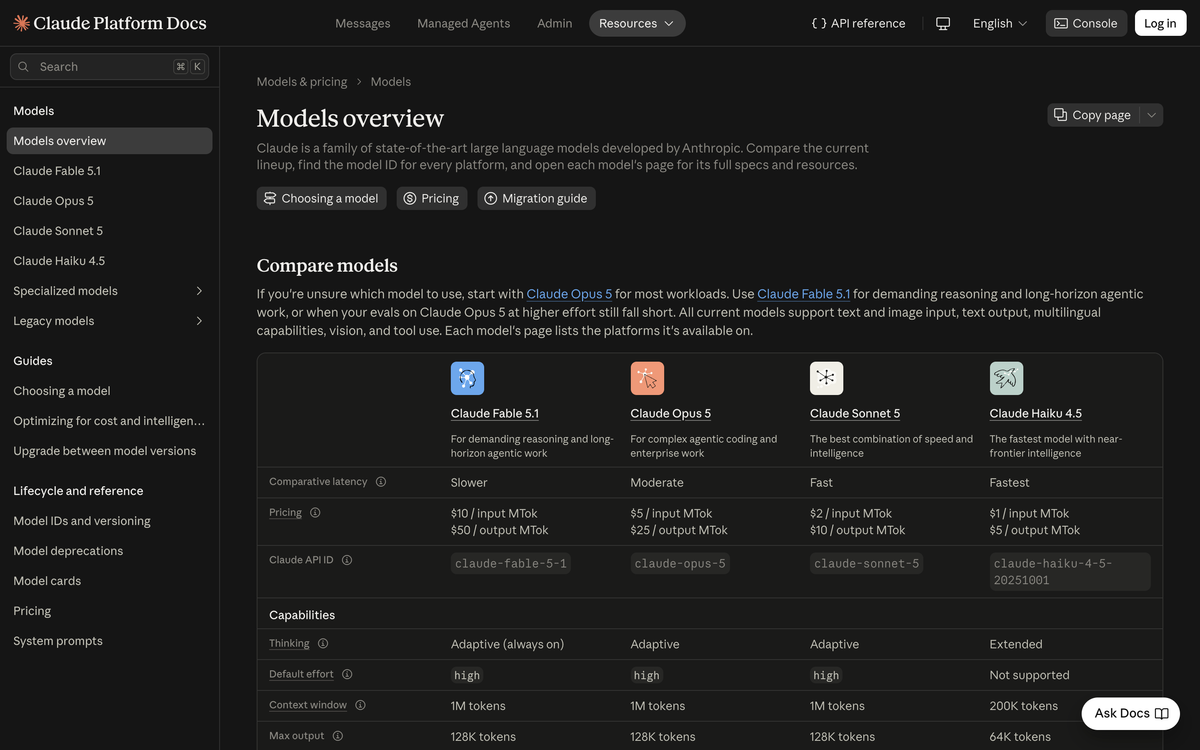Click the Migration guide chip
The width and height of the screenshot is (1200, 750).
(x=536, y=198)
